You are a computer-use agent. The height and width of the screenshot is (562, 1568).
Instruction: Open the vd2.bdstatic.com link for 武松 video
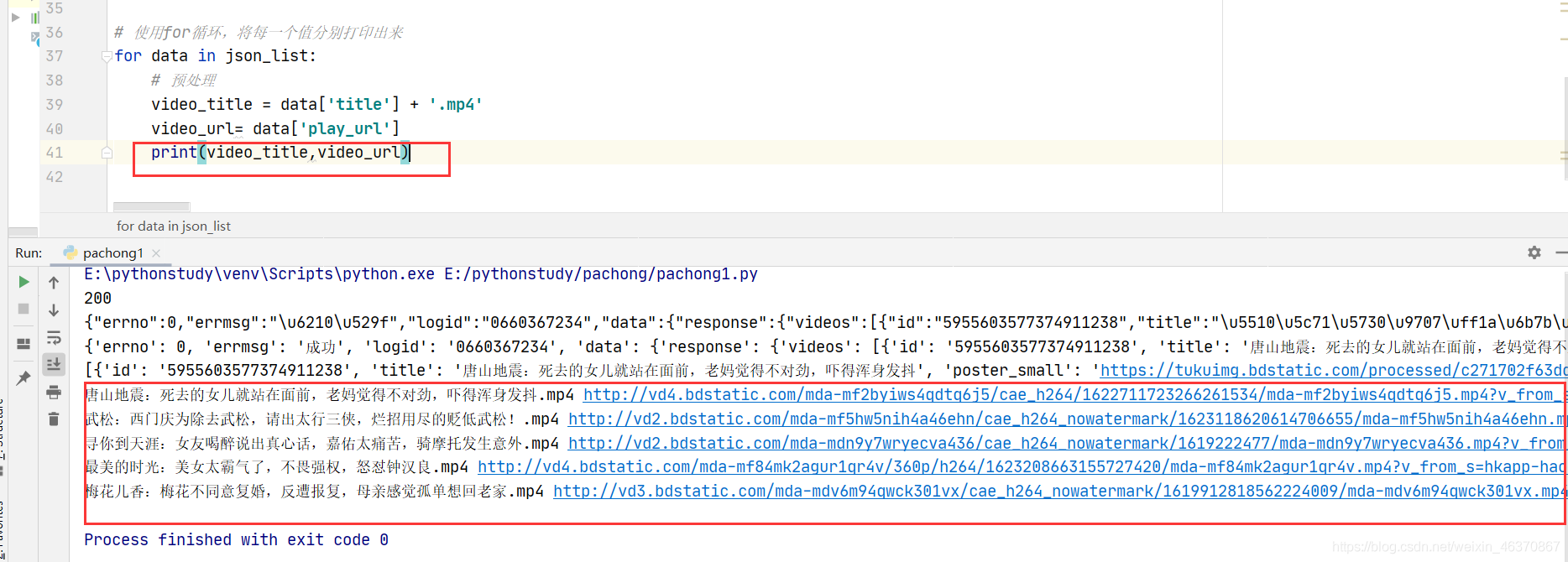click(x=1067, y=419)
